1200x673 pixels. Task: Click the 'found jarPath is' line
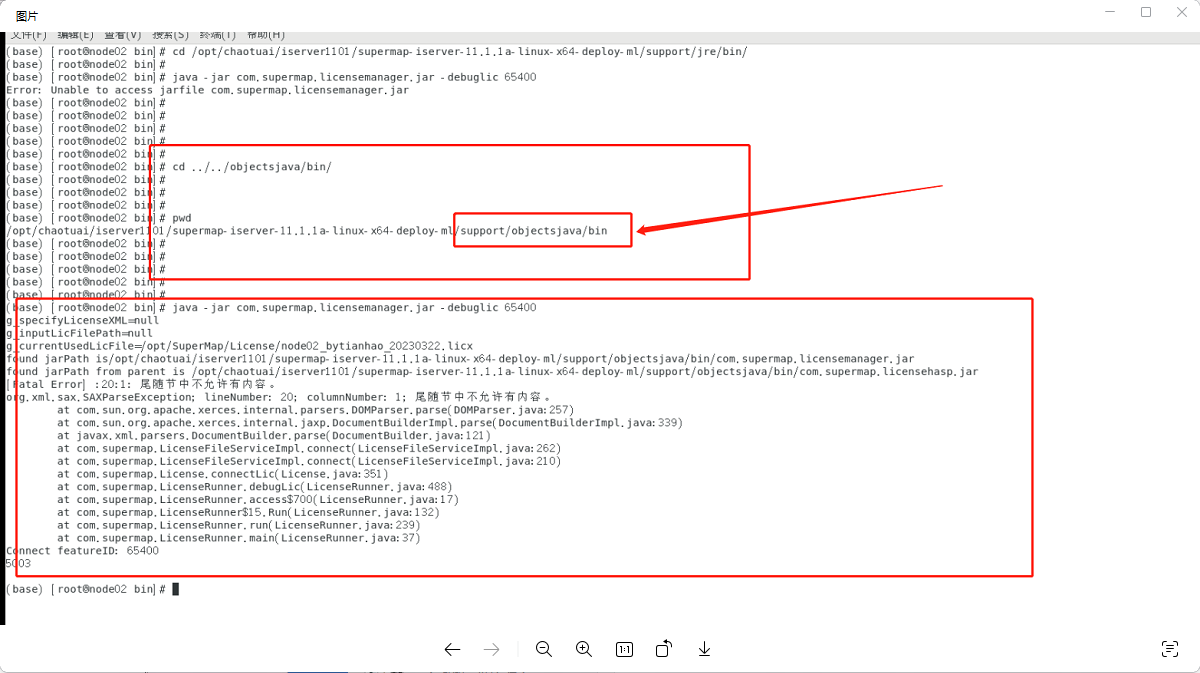click(x=460, y=359)
